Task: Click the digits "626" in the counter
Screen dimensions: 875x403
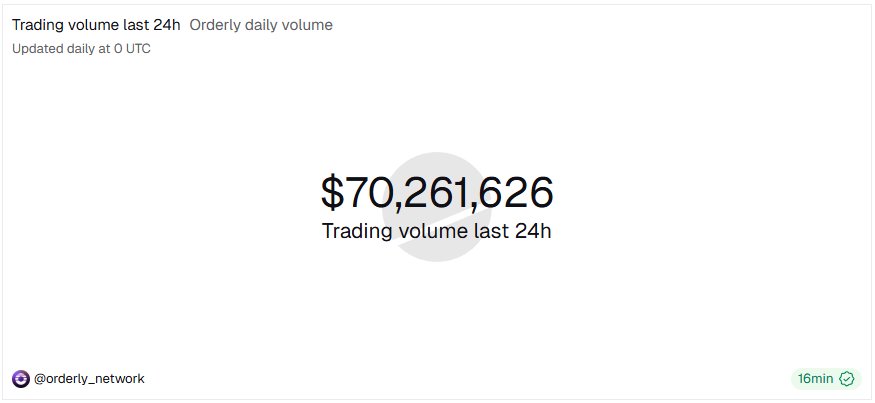Action: click(517, 193)
